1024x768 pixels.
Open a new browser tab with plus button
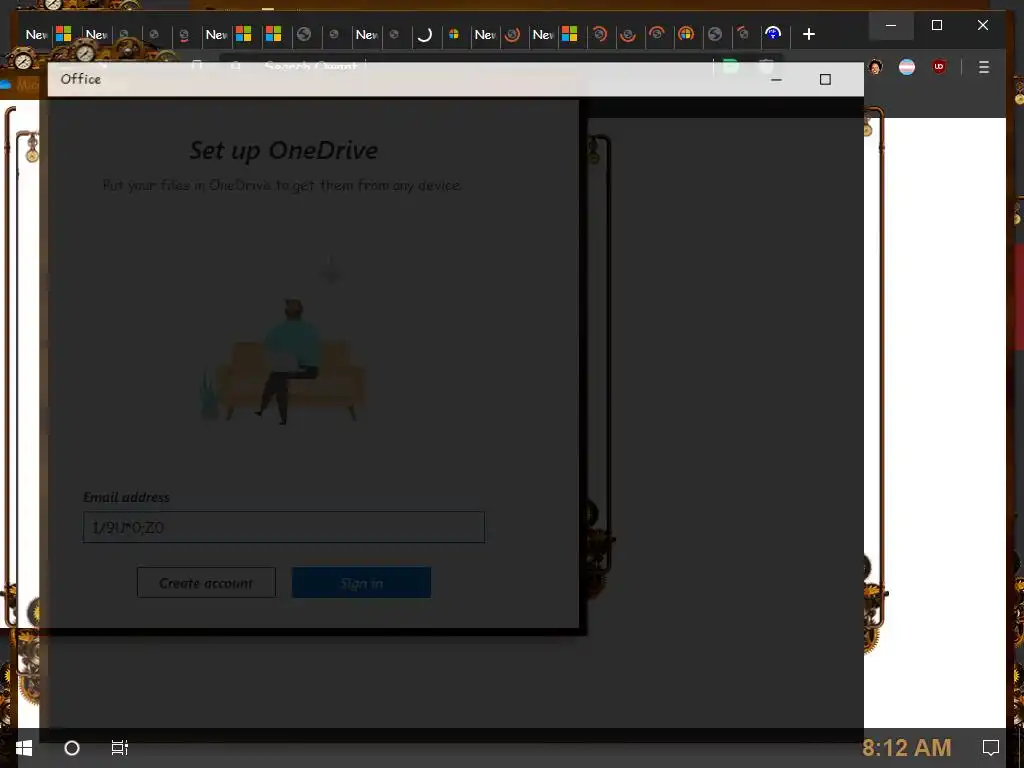point(808,34)
